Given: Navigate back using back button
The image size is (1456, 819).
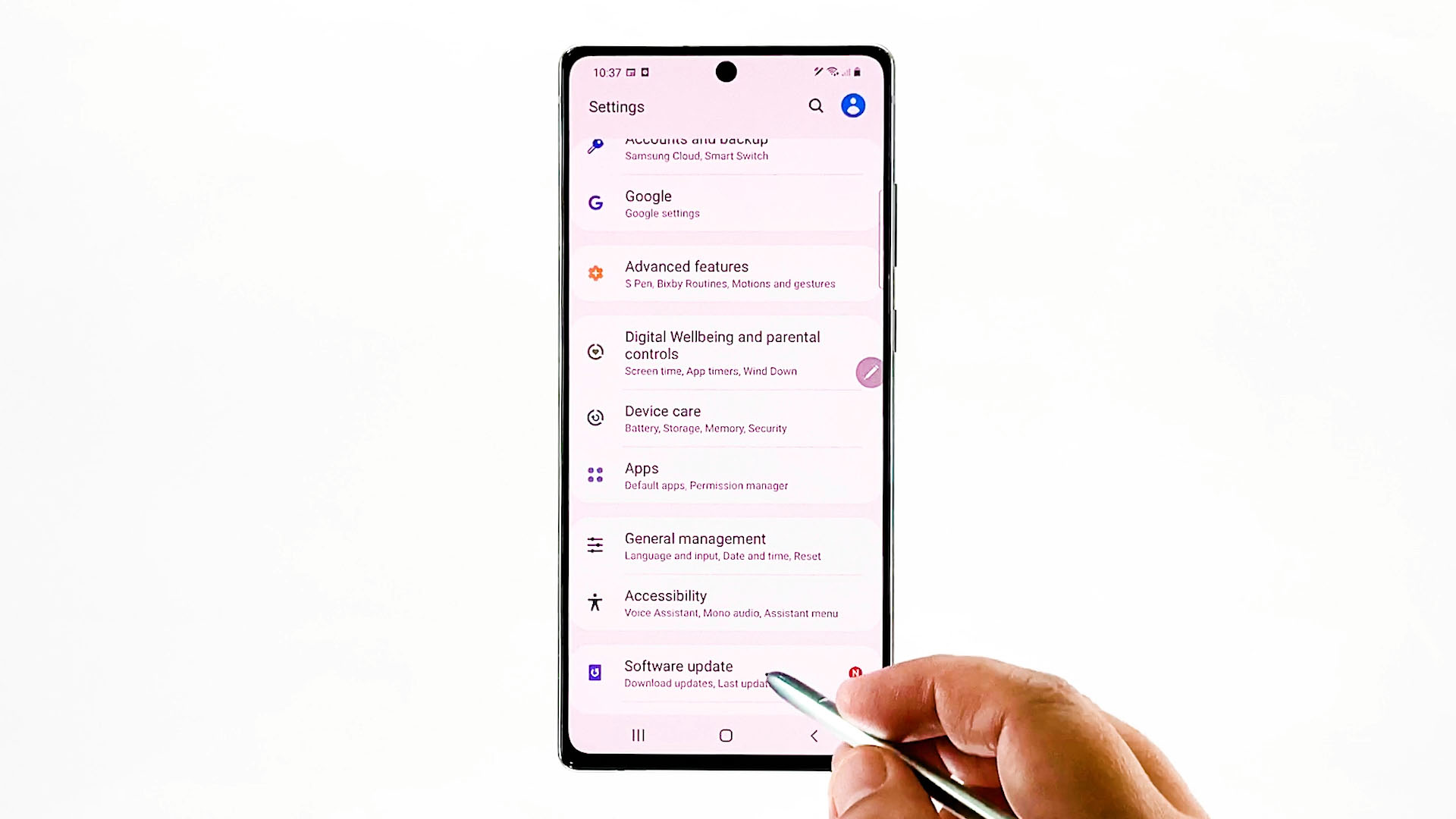Looking at the screenshot, I should (x=815, y=735).
